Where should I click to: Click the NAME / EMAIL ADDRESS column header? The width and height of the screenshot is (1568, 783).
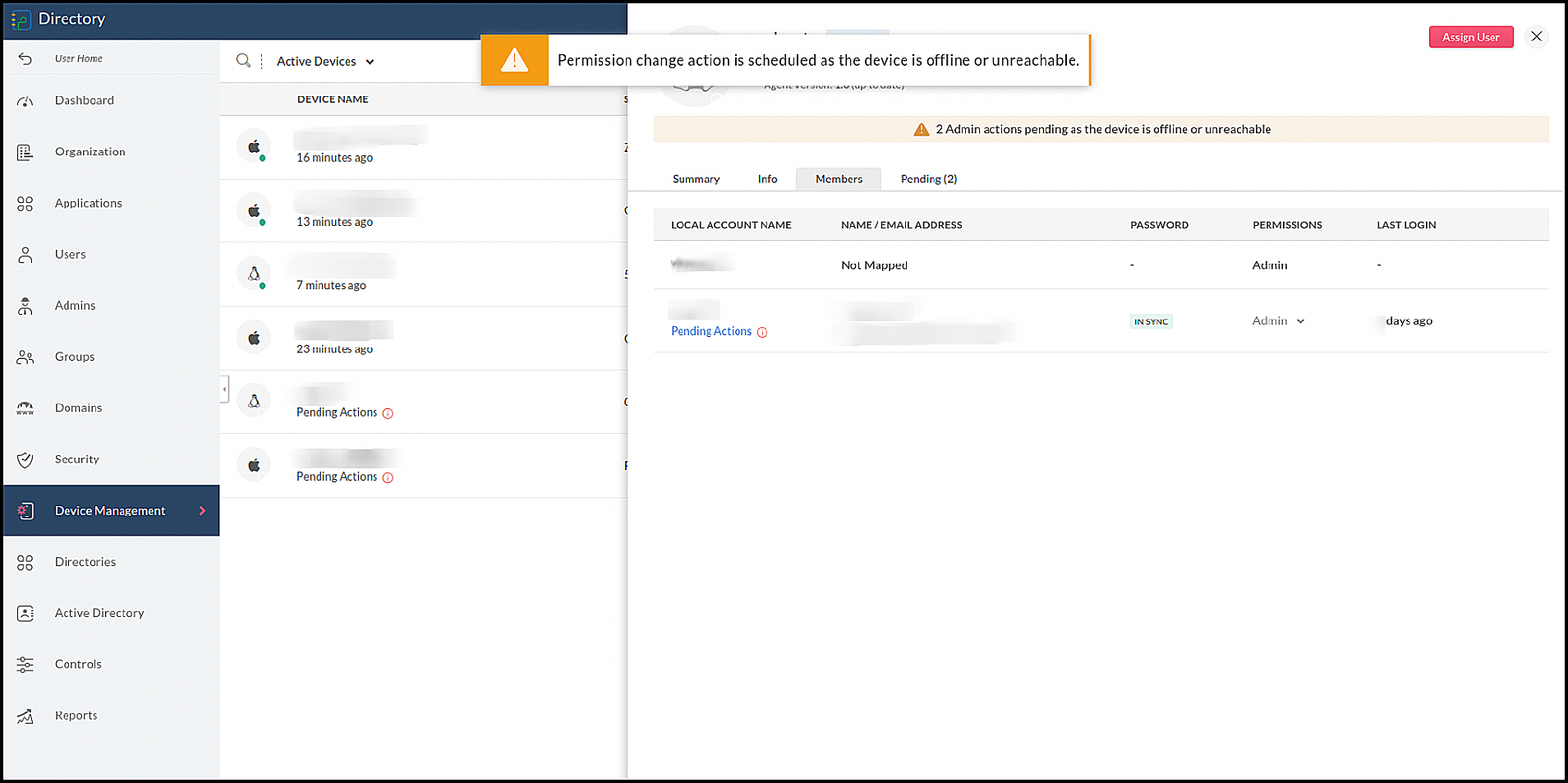[901, 225]
